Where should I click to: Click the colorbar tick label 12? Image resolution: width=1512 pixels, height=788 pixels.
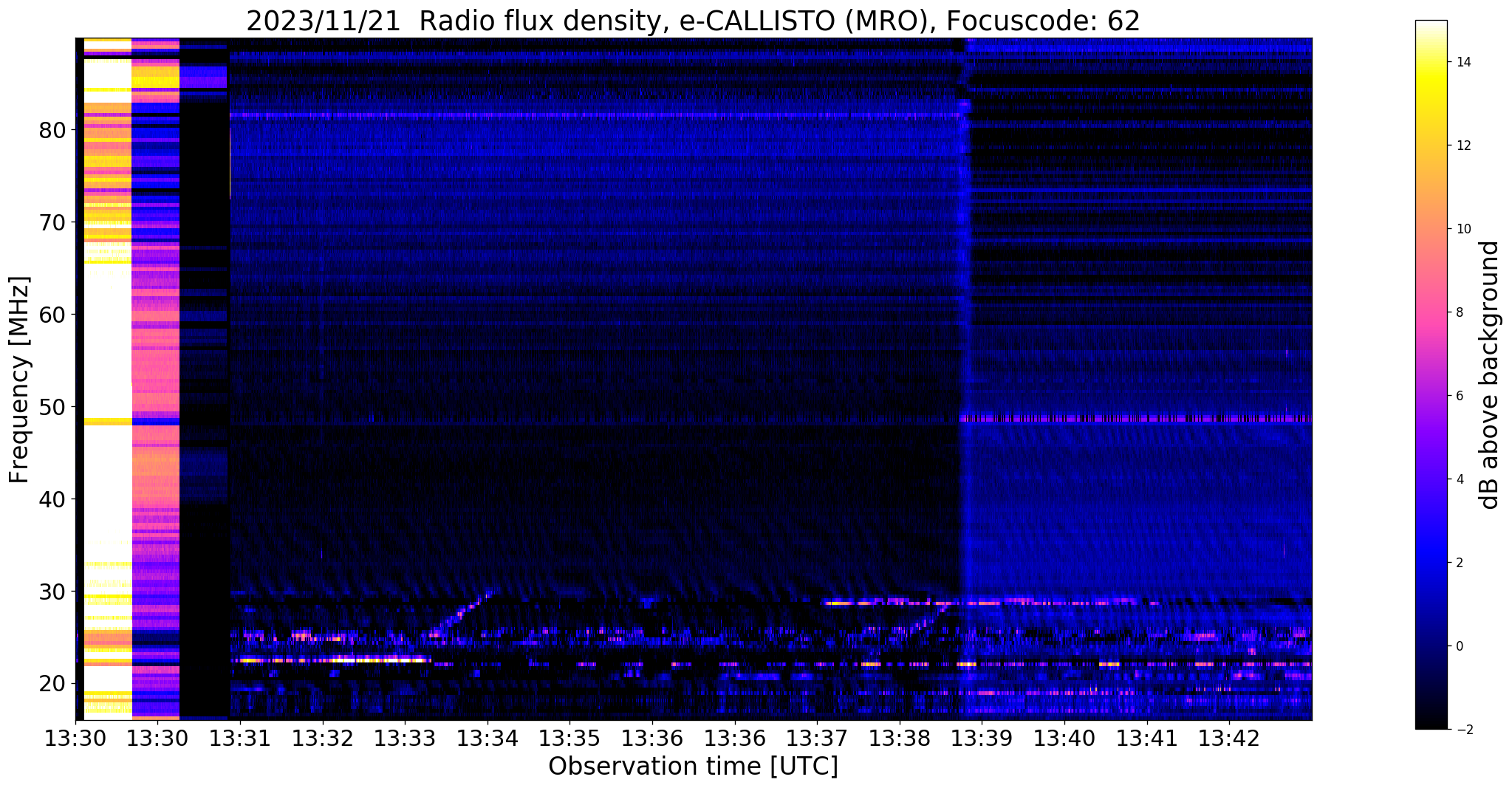[1463, 145]
